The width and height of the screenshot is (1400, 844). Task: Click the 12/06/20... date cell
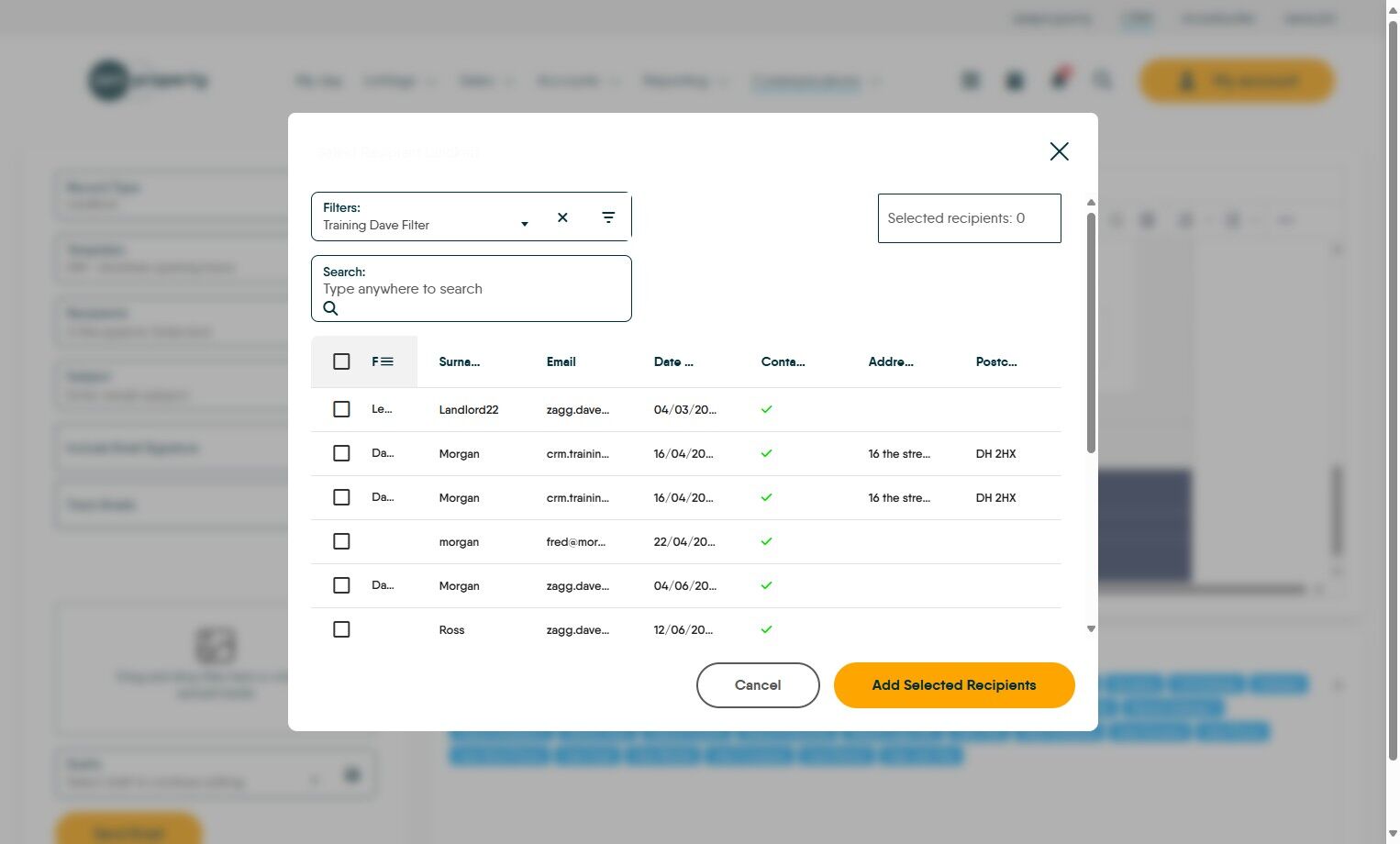[x=684, y=630]
